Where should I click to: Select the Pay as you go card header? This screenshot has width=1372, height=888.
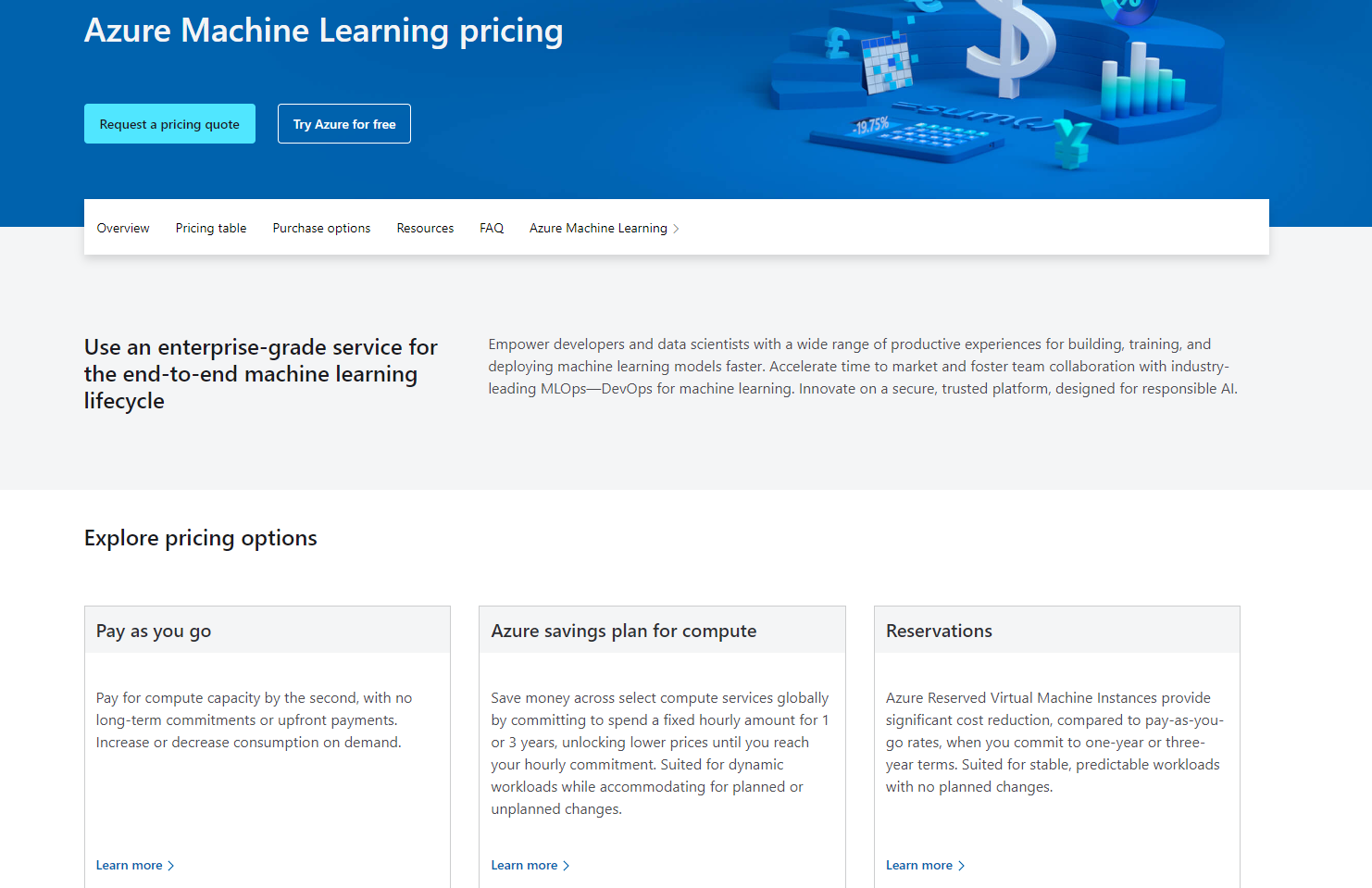[153, 630]
